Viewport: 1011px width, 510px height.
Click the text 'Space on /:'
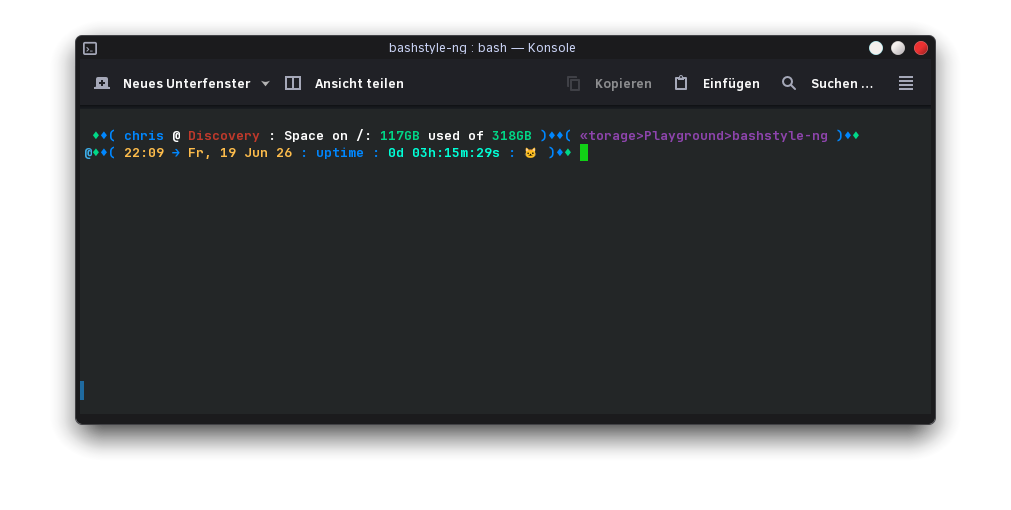pos(328,136)
